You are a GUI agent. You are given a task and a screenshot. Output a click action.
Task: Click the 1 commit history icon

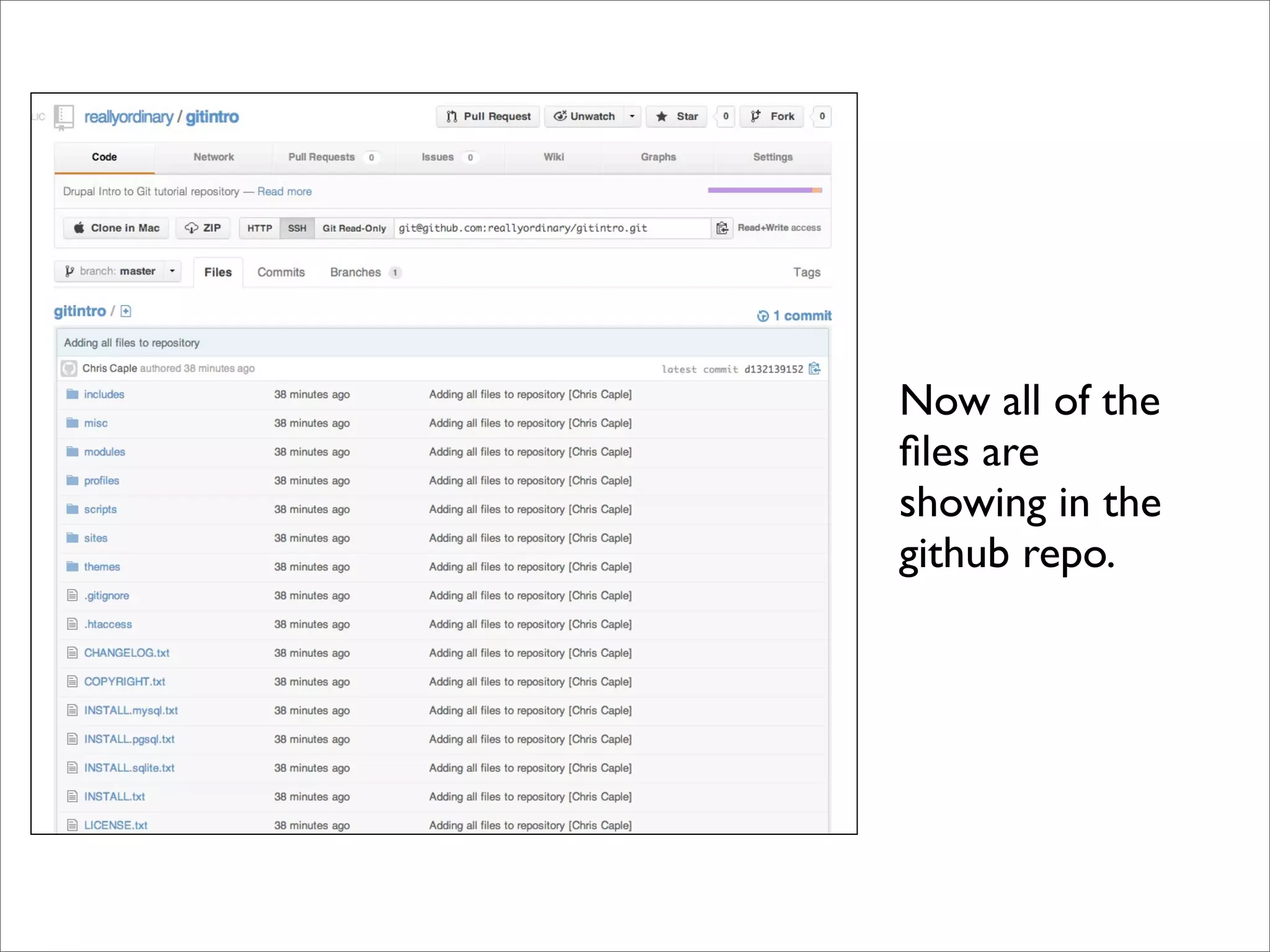(x=763, y=316)
